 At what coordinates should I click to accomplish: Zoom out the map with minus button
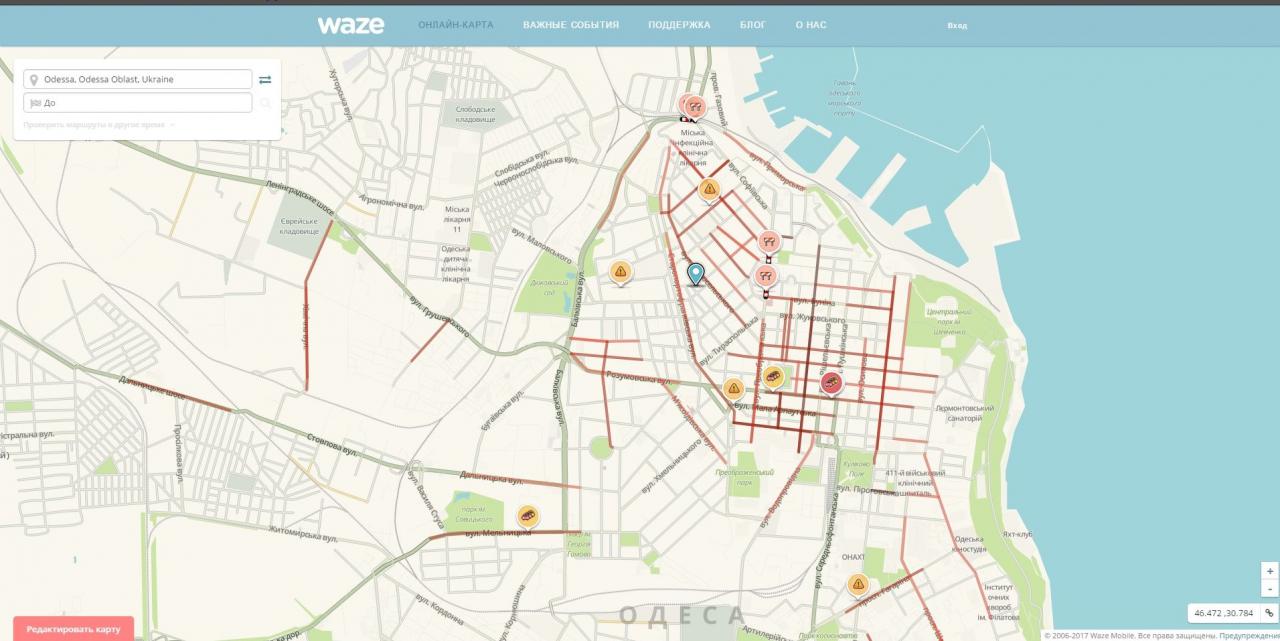tap(1269, 589)
